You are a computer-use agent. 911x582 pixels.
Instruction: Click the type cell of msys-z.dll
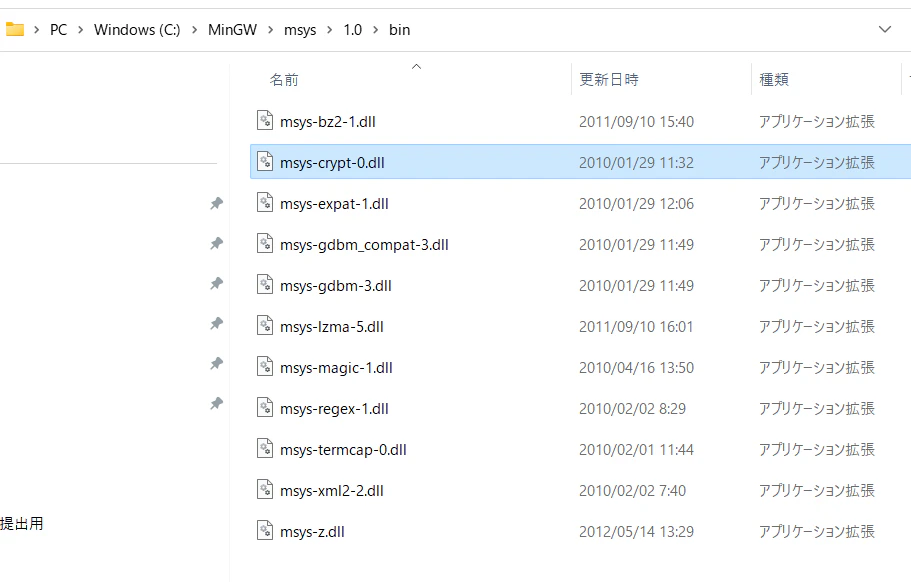(x=817, y=531)
